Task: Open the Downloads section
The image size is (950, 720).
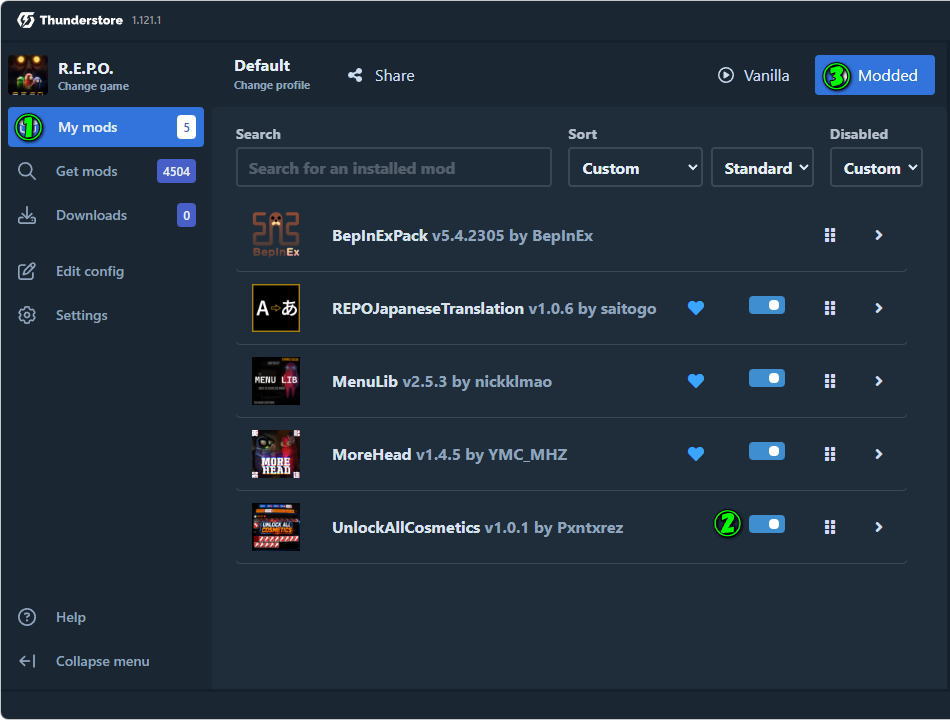Action: coord(106,215)
